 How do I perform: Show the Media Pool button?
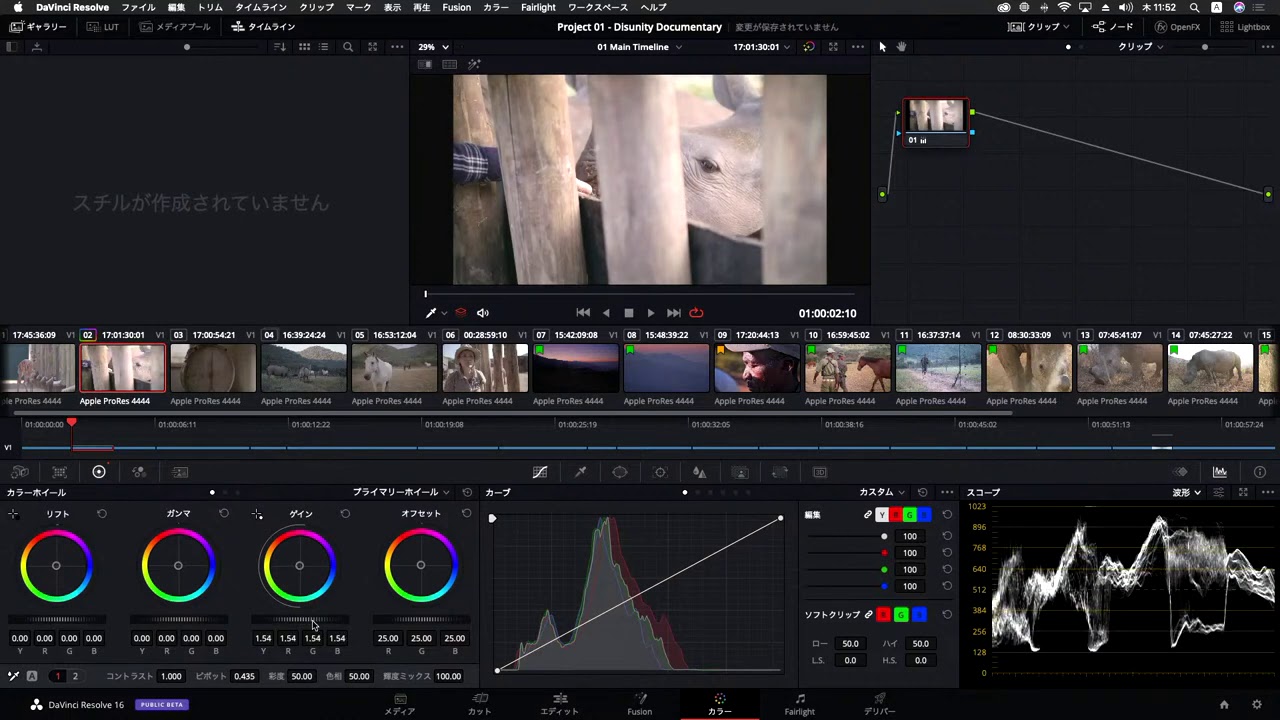click(x=175, y=27)
